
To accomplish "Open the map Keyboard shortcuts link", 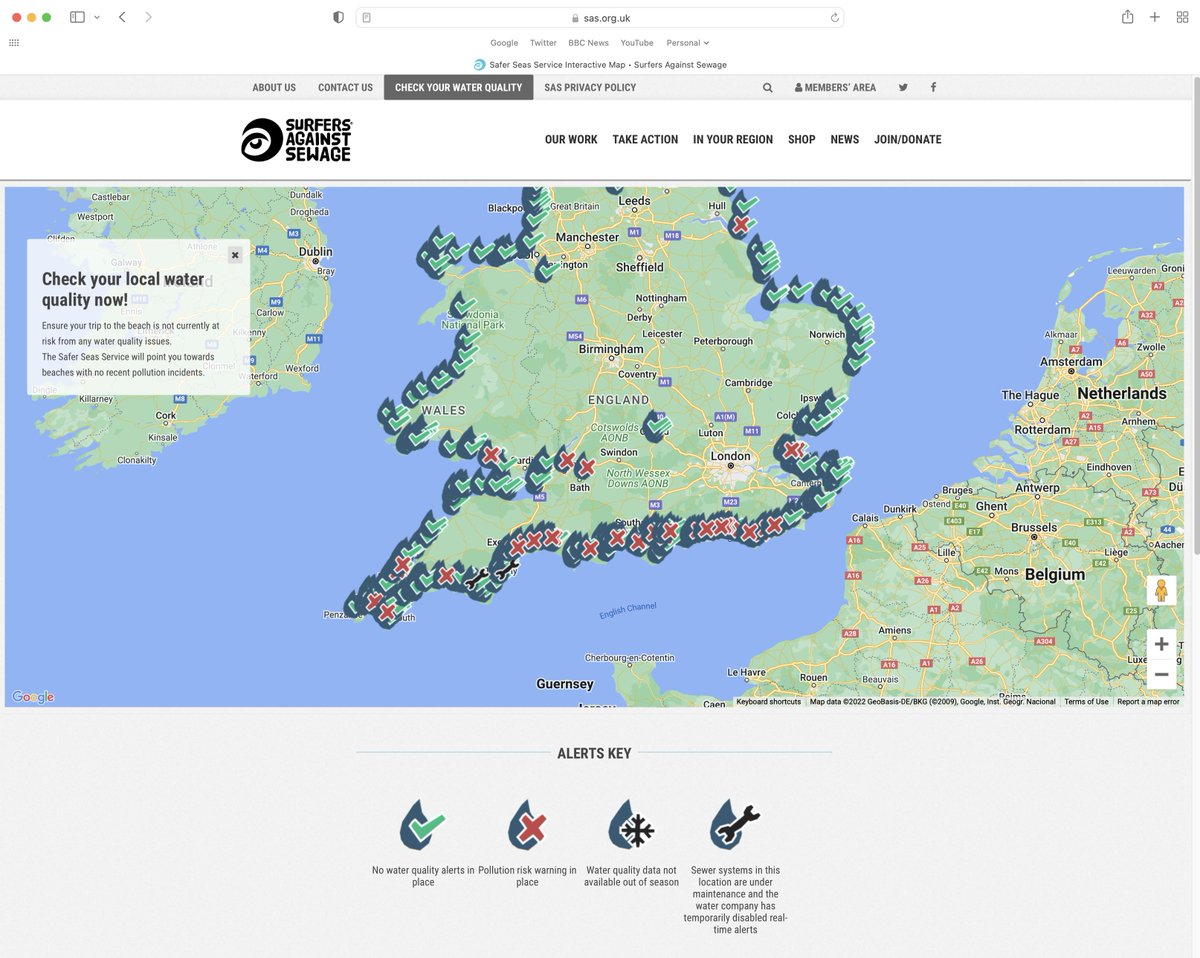I will point(769,702).
